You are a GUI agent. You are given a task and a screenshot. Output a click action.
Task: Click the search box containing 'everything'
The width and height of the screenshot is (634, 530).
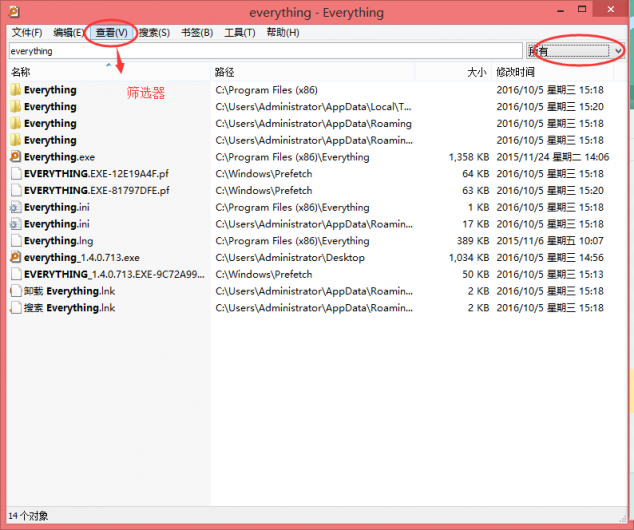click(x=266, y=51)
